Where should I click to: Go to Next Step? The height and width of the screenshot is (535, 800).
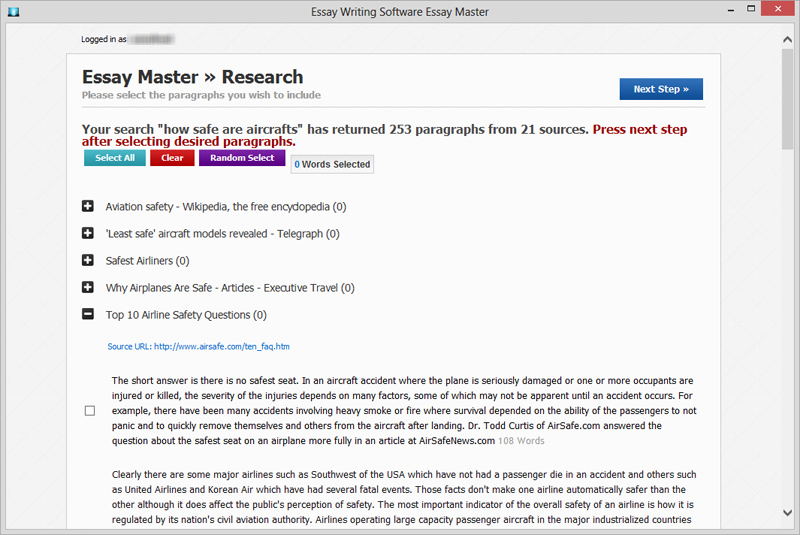[x=661, y=89]
